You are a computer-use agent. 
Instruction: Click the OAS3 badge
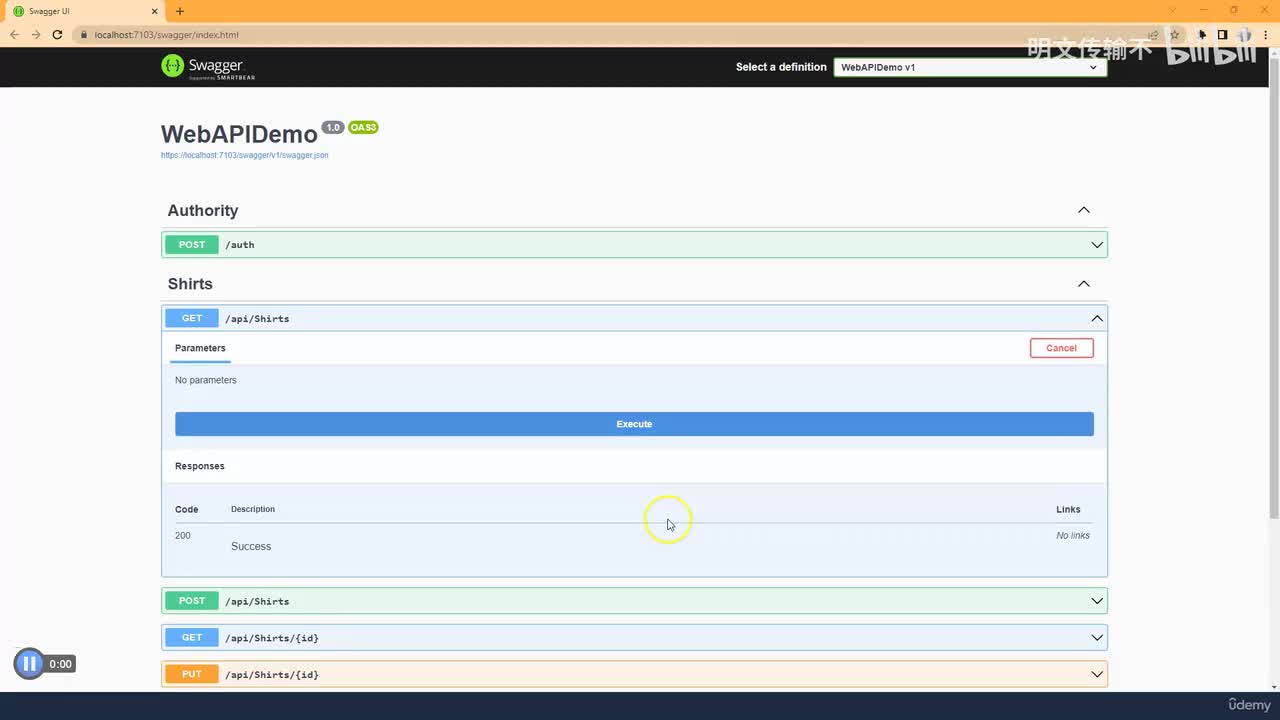363,128
